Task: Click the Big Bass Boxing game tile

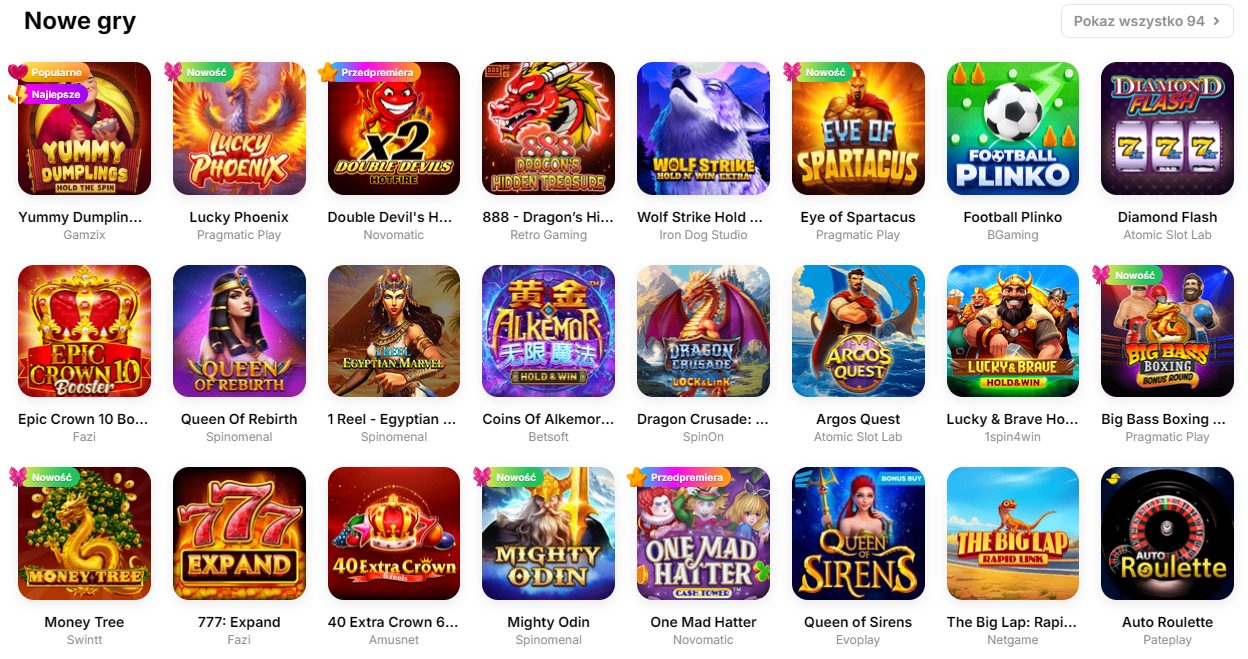Action: coord(1167,331)
